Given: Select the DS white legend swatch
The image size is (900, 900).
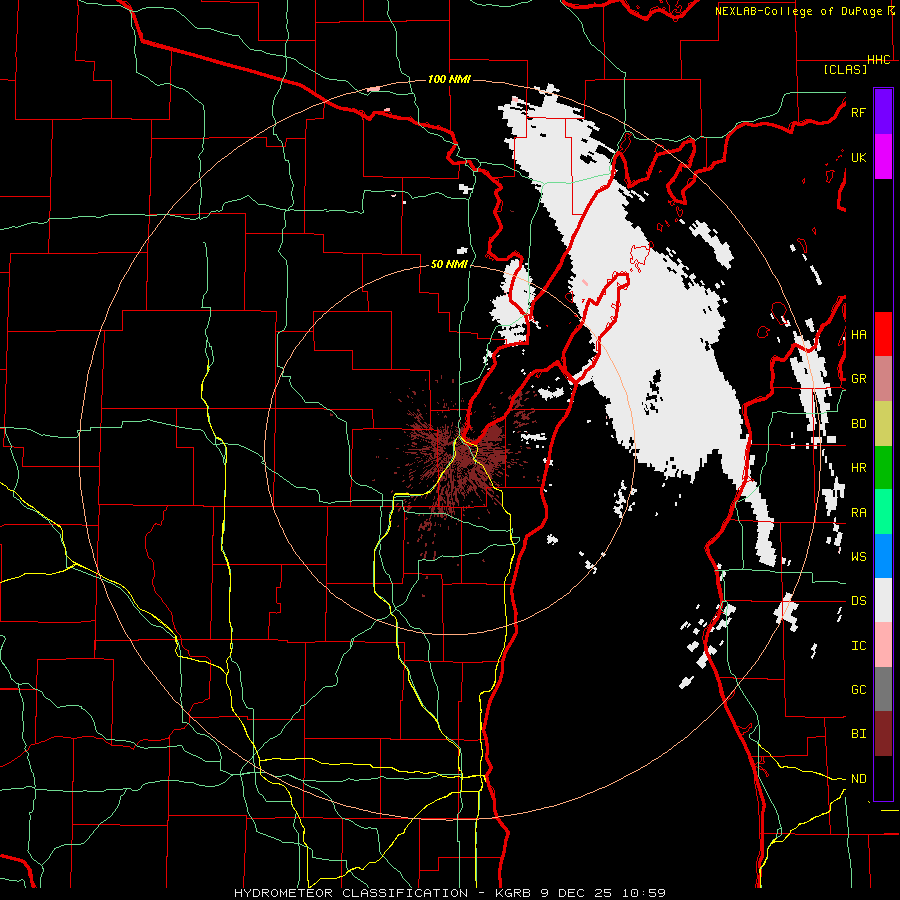Looking at the screenshot, I should [883, 600].
